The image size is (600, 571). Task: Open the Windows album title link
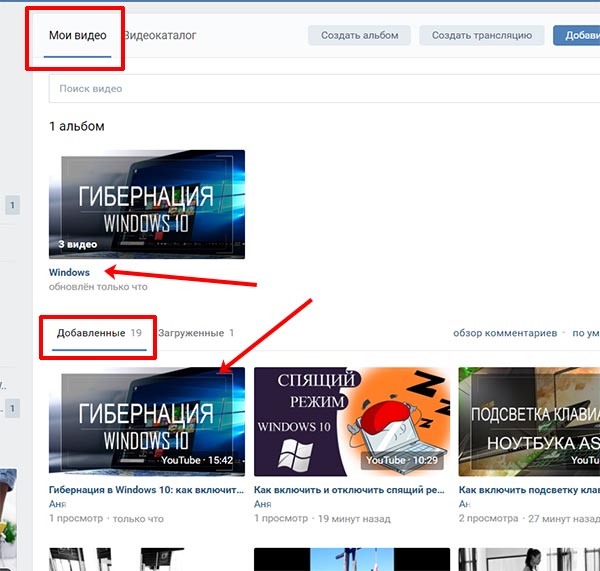click(x=69, y=272)
